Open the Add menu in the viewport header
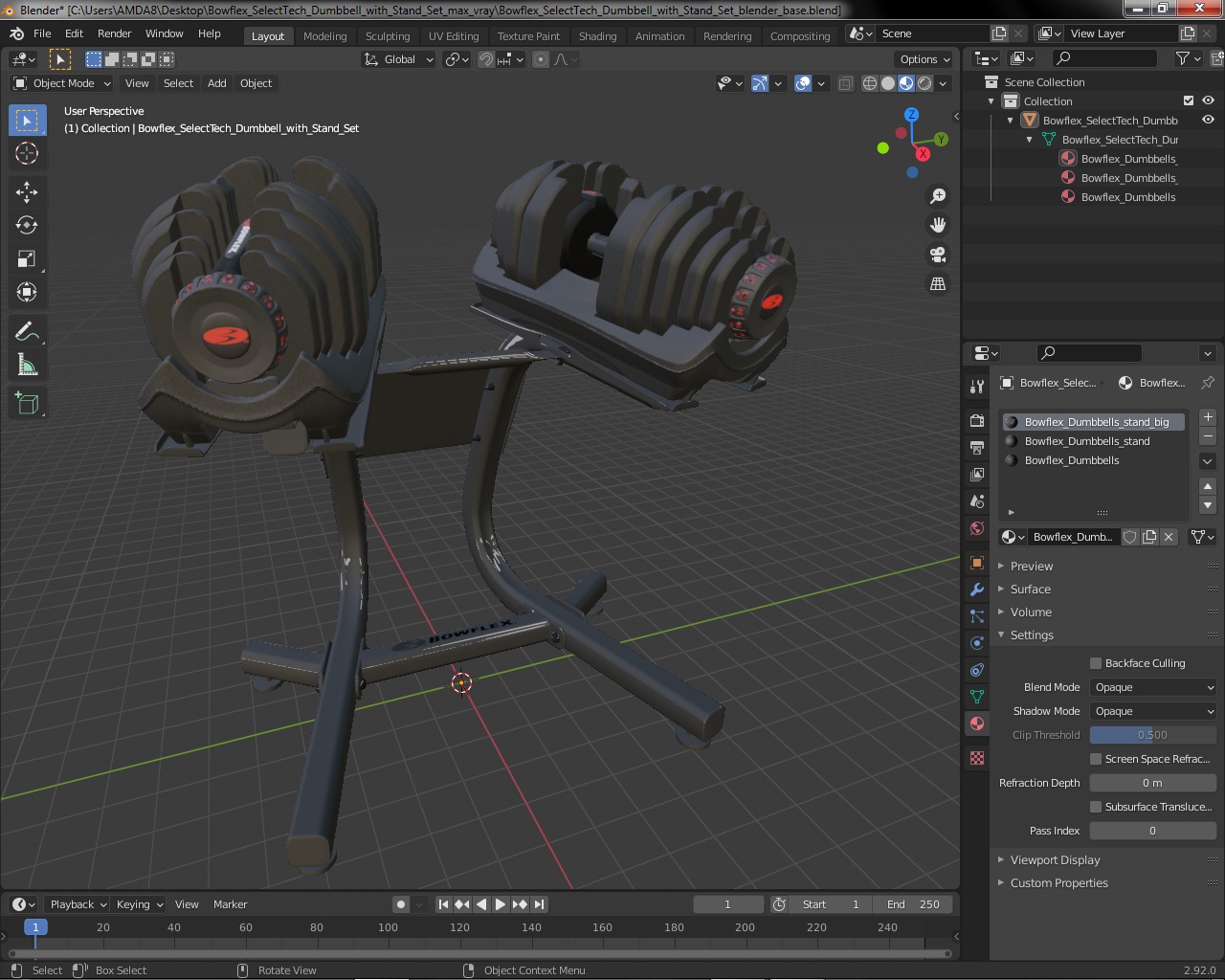1225x980 pixels. (x=217, y=83)
